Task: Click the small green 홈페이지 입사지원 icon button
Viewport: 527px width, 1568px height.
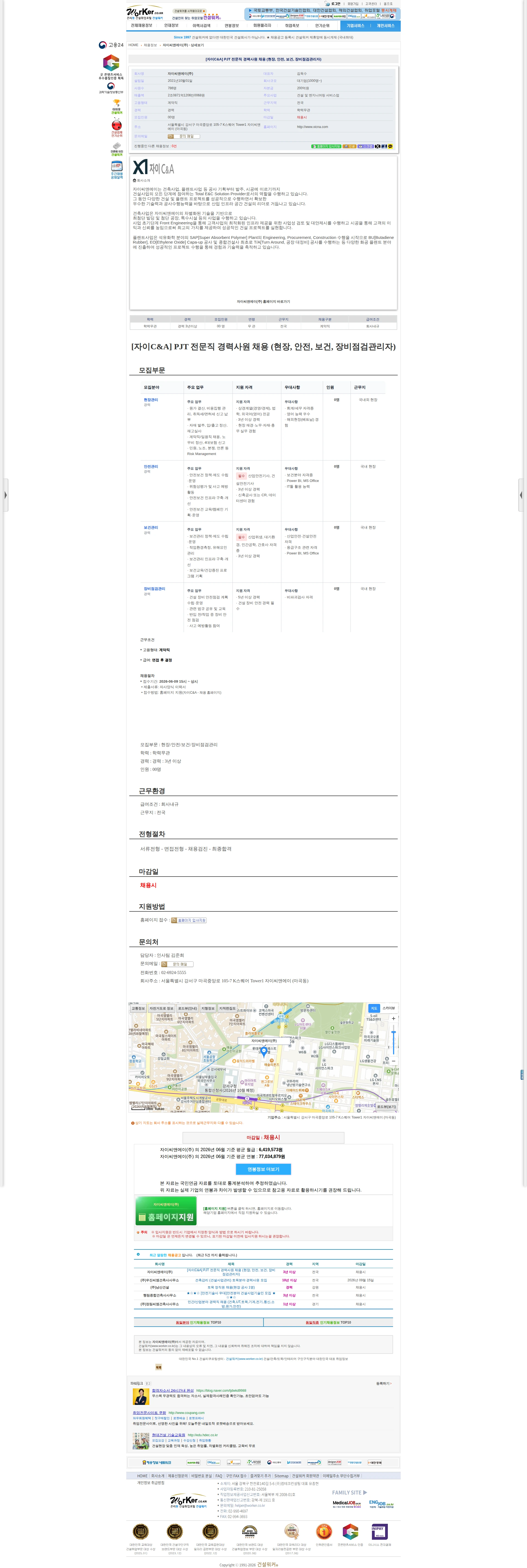Action: (326, 147)
